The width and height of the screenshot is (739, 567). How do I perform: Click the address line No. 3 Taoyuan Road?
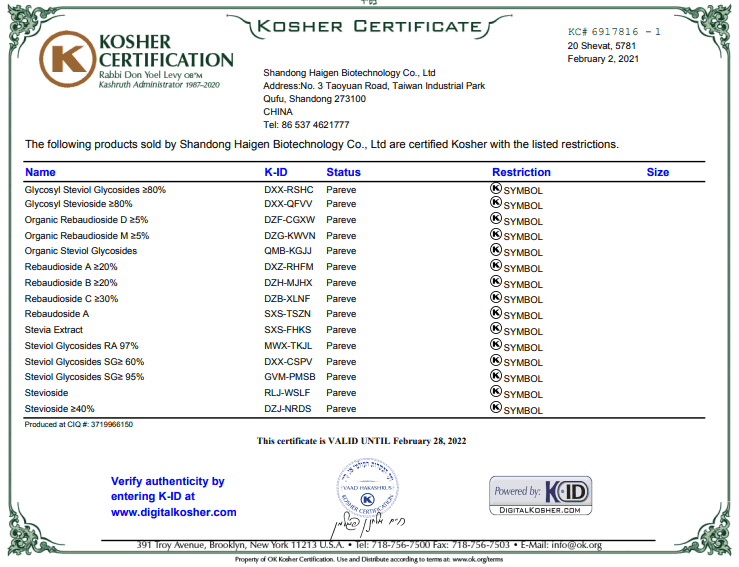[374, 86]
